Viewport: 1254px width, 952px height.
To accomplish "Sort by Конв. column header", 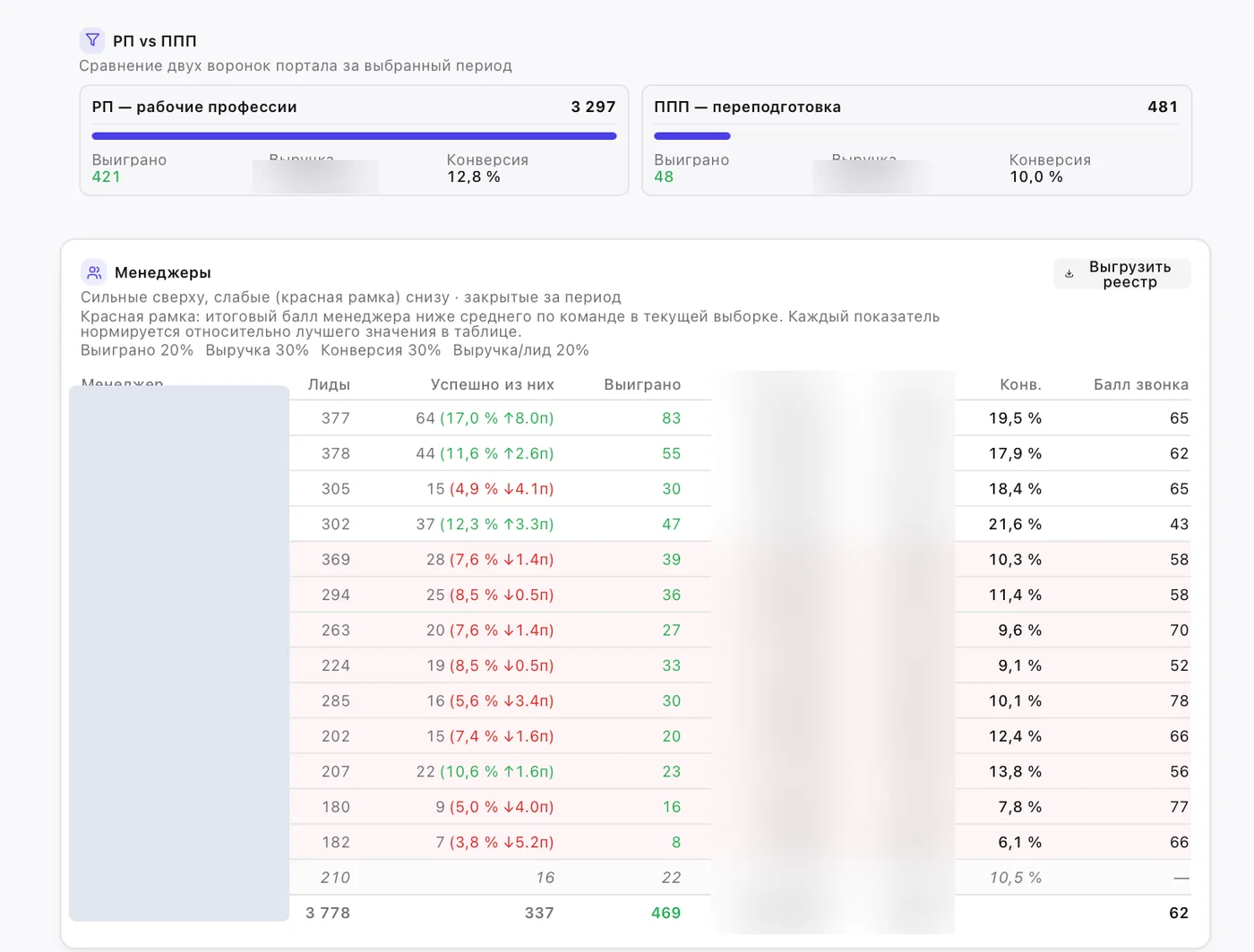I will [x=1020, y=384].
